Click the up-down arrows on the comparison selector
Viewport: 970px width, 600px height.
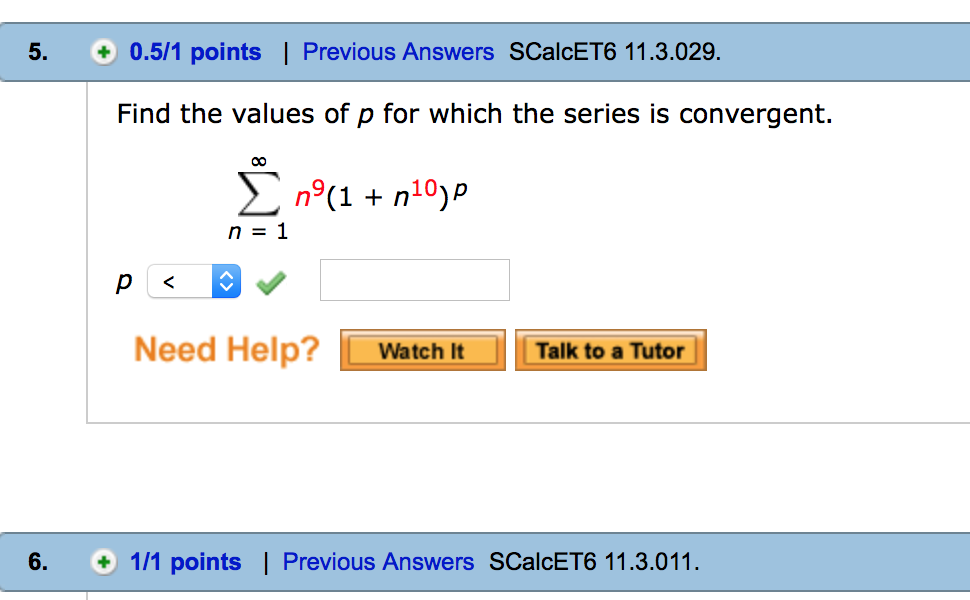[225, 281]
